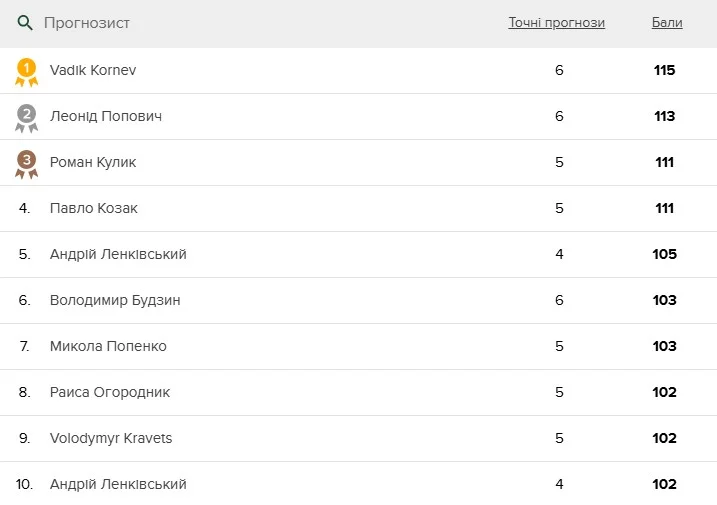Viewport: 717px width, 505px height.
Task: Click the silver second-place medal icon
Action: coord(26,117)
